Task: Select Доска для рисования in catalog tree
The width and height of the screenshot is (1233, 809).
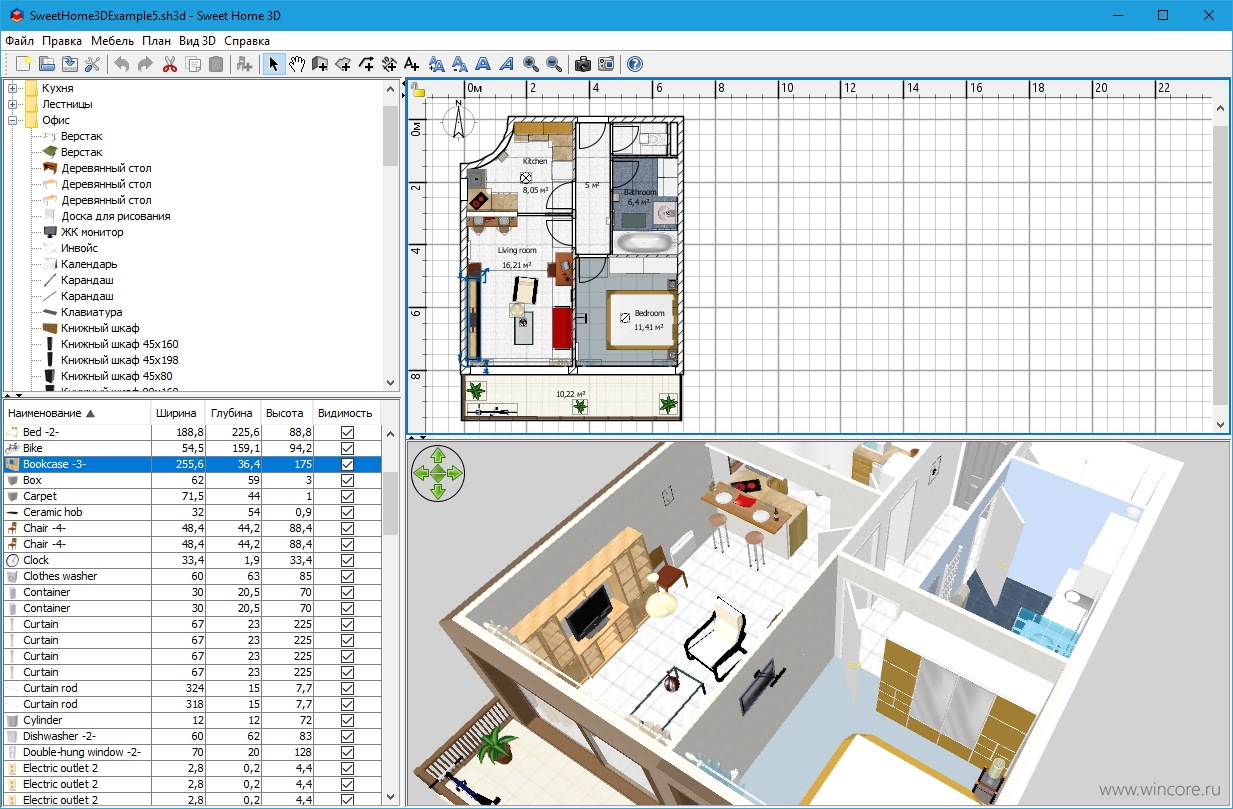Action: 115,216
